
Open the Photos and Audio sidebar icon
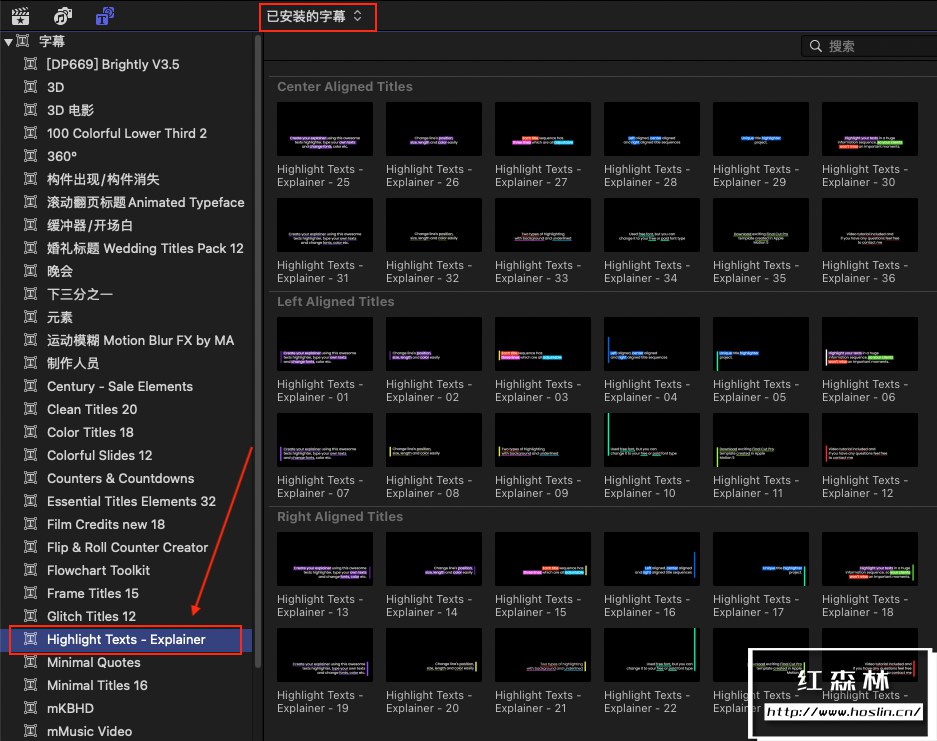tap(63, 16)
